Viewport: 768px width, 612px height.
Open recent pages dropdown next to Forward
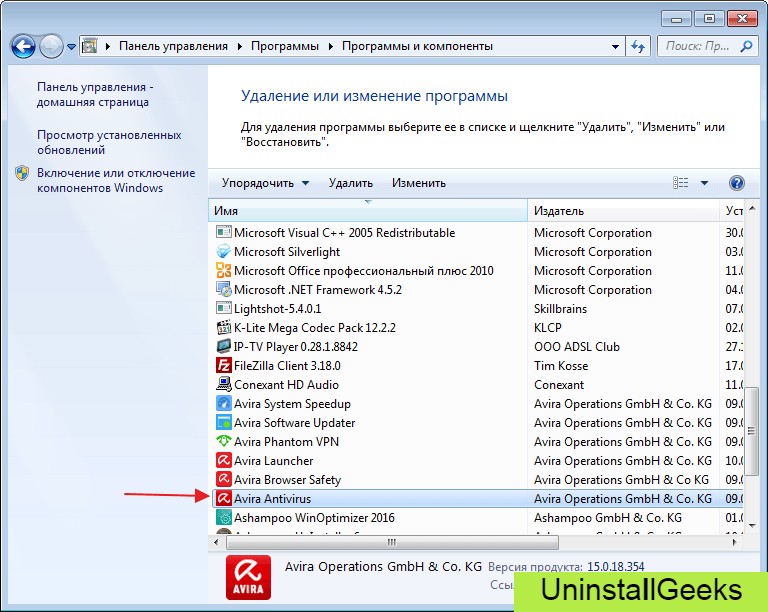(x=72, y=47)
